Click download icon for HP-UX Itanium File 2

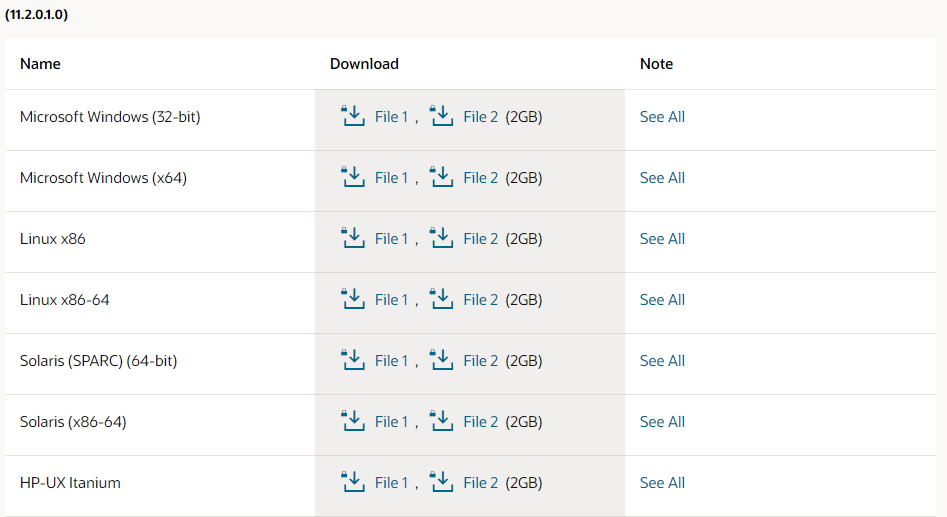point(441,481)
